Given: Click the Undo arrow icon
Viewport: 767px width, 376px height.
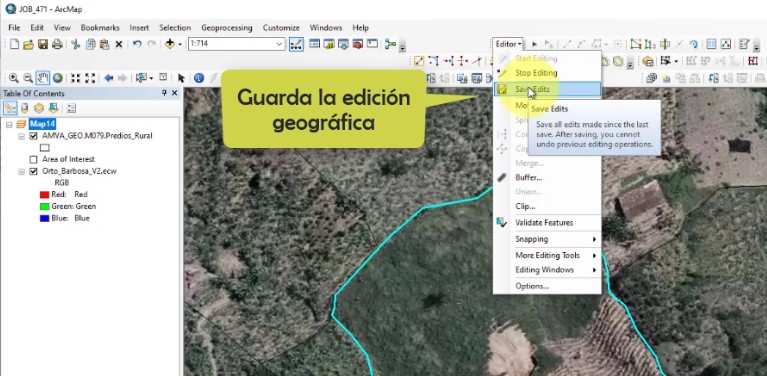Looking at the screenshot, I should (137, 44).
